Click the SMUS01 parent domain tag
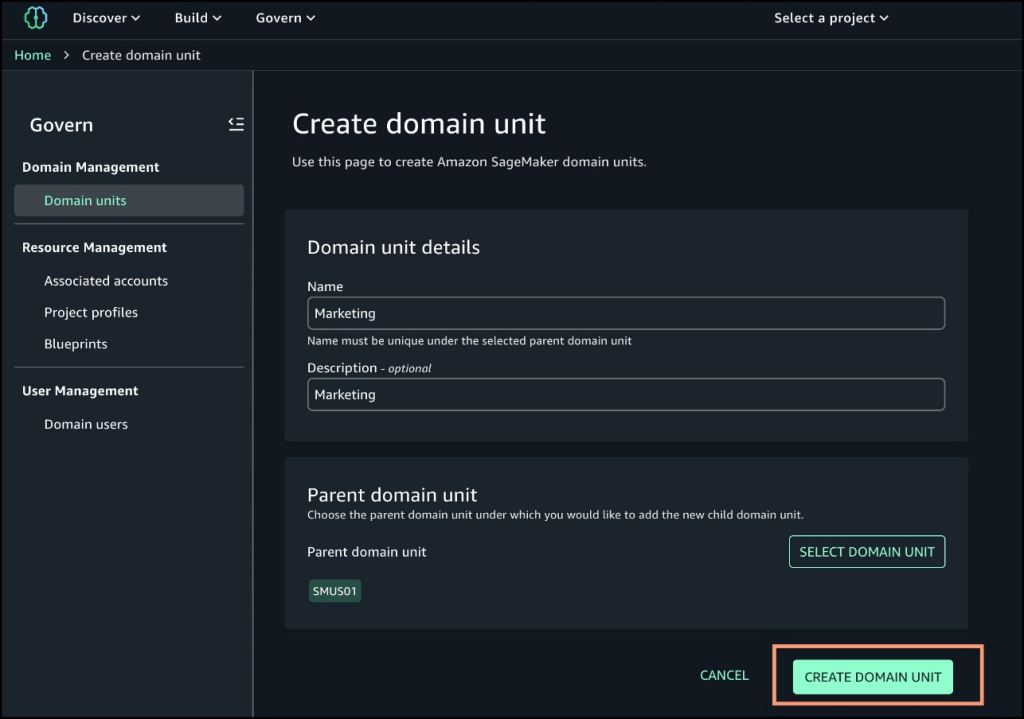Screen dimensions: 1024x719 pos(334,591)
